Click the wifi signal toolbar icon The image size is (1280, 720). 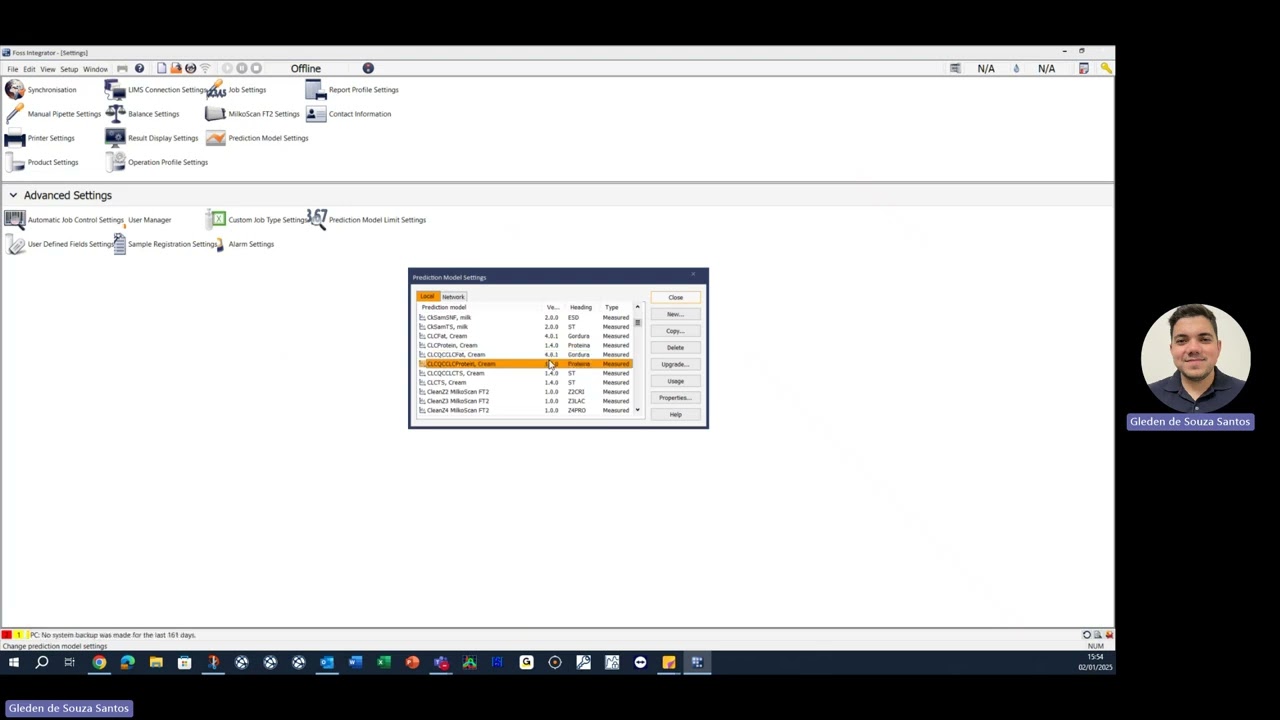pyautogui.click(x=205, y=68)
